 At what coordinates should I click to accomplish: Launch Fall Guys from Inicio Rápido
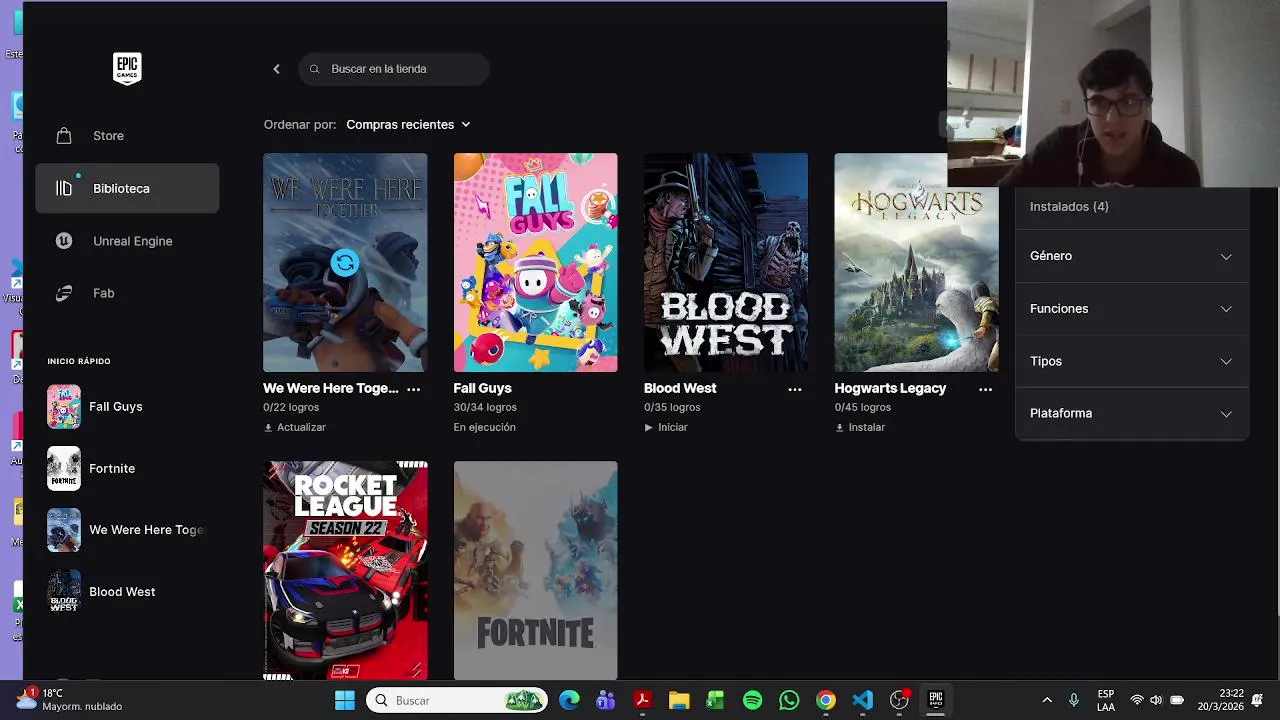pyautogui.click(x=127, y=407)
